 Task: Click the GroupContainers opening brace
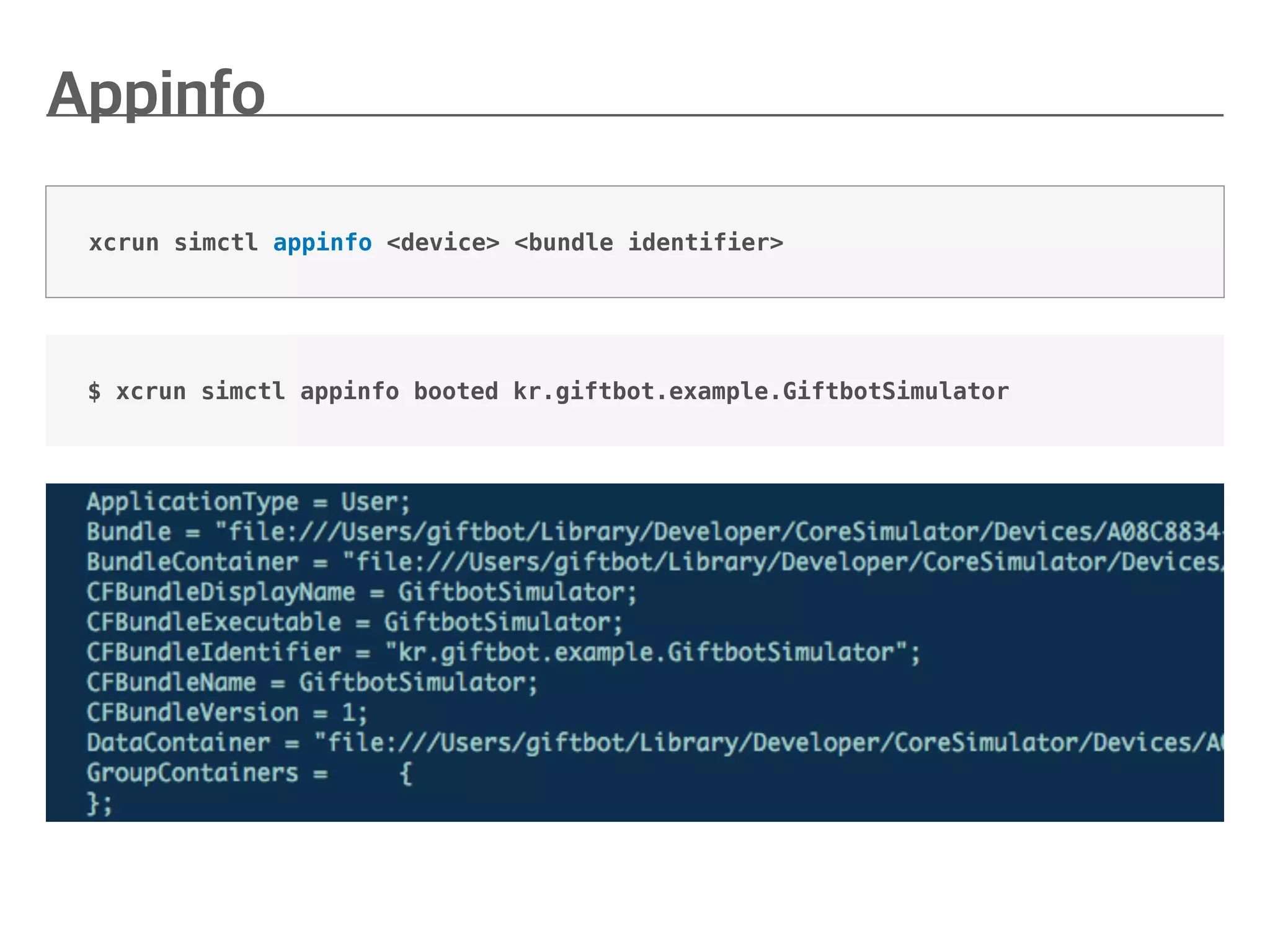(406, 773)
